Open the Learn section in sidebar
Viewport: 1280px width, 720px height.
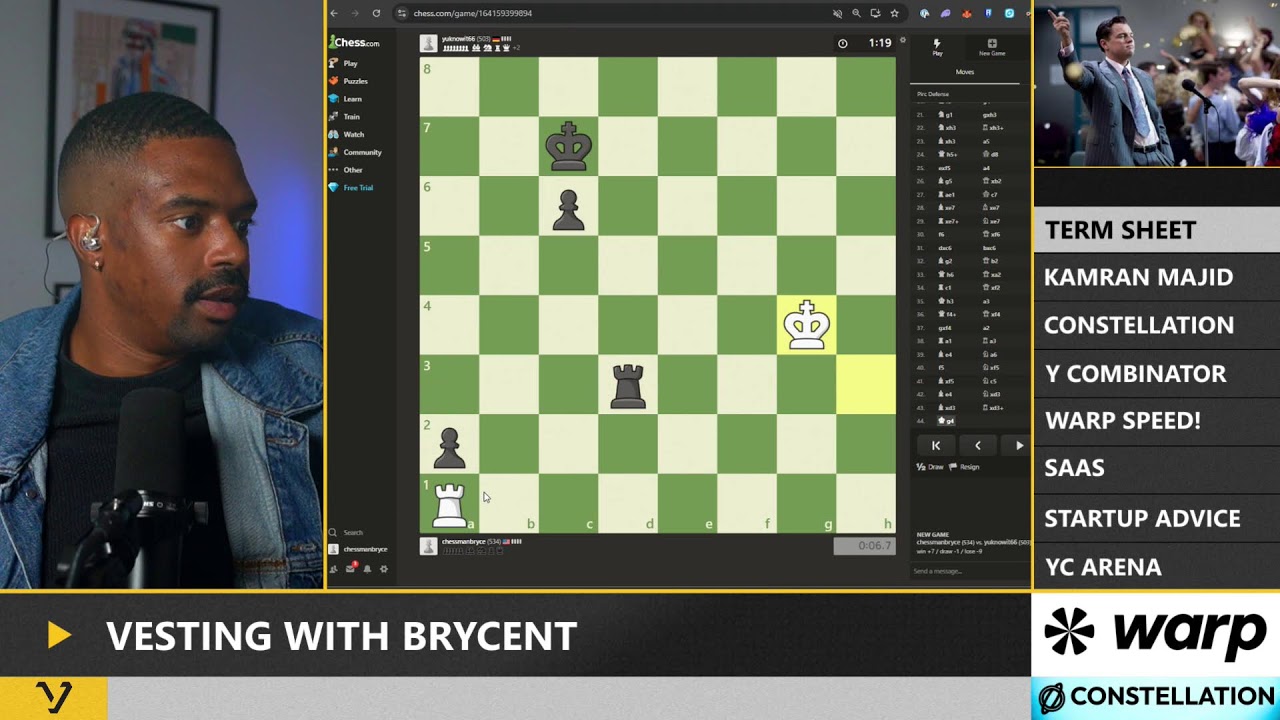352,99
